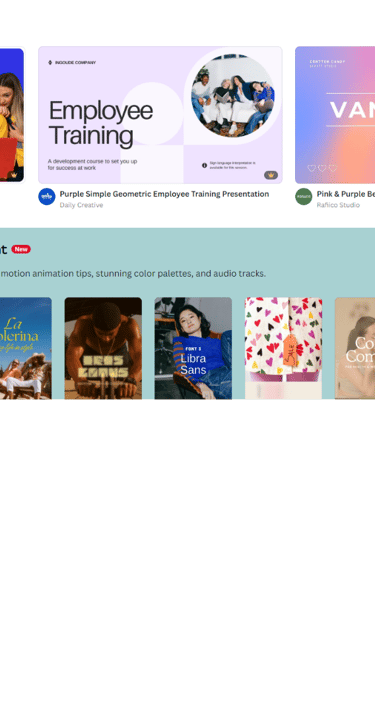Open the woman in yellow template thumbnail
Viewport: 375px width, 713px height.
pos(12,115)
